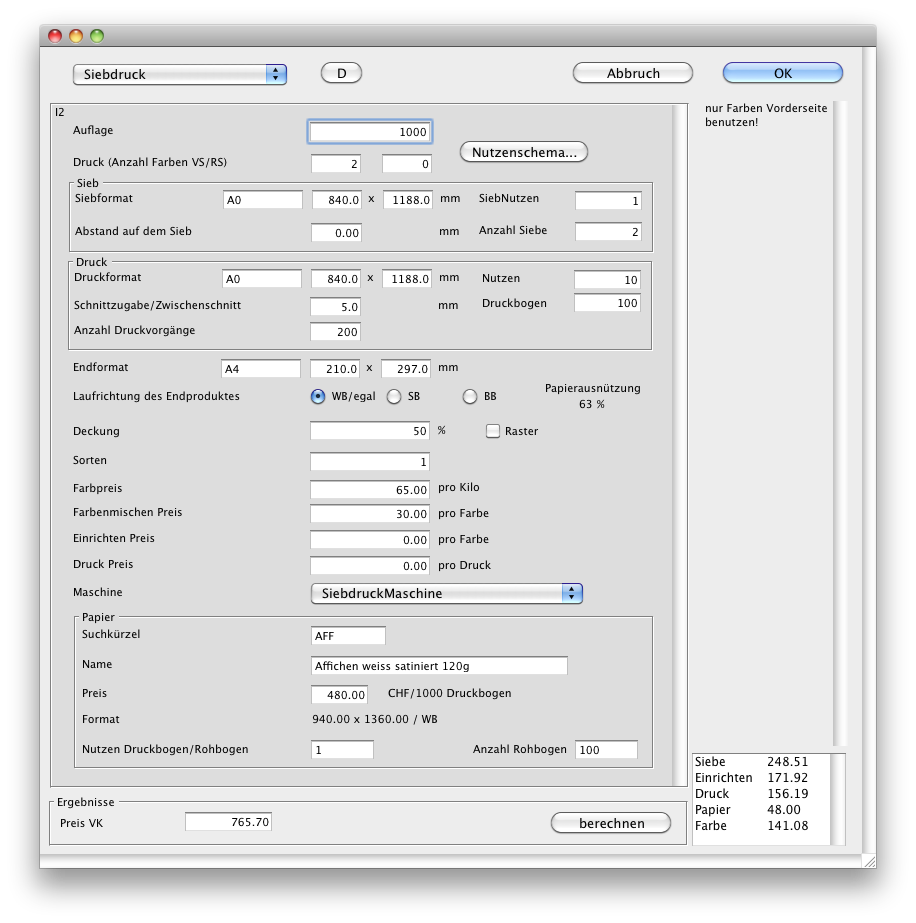
Task: Click the berechnen button
Action: click(611, 823)
